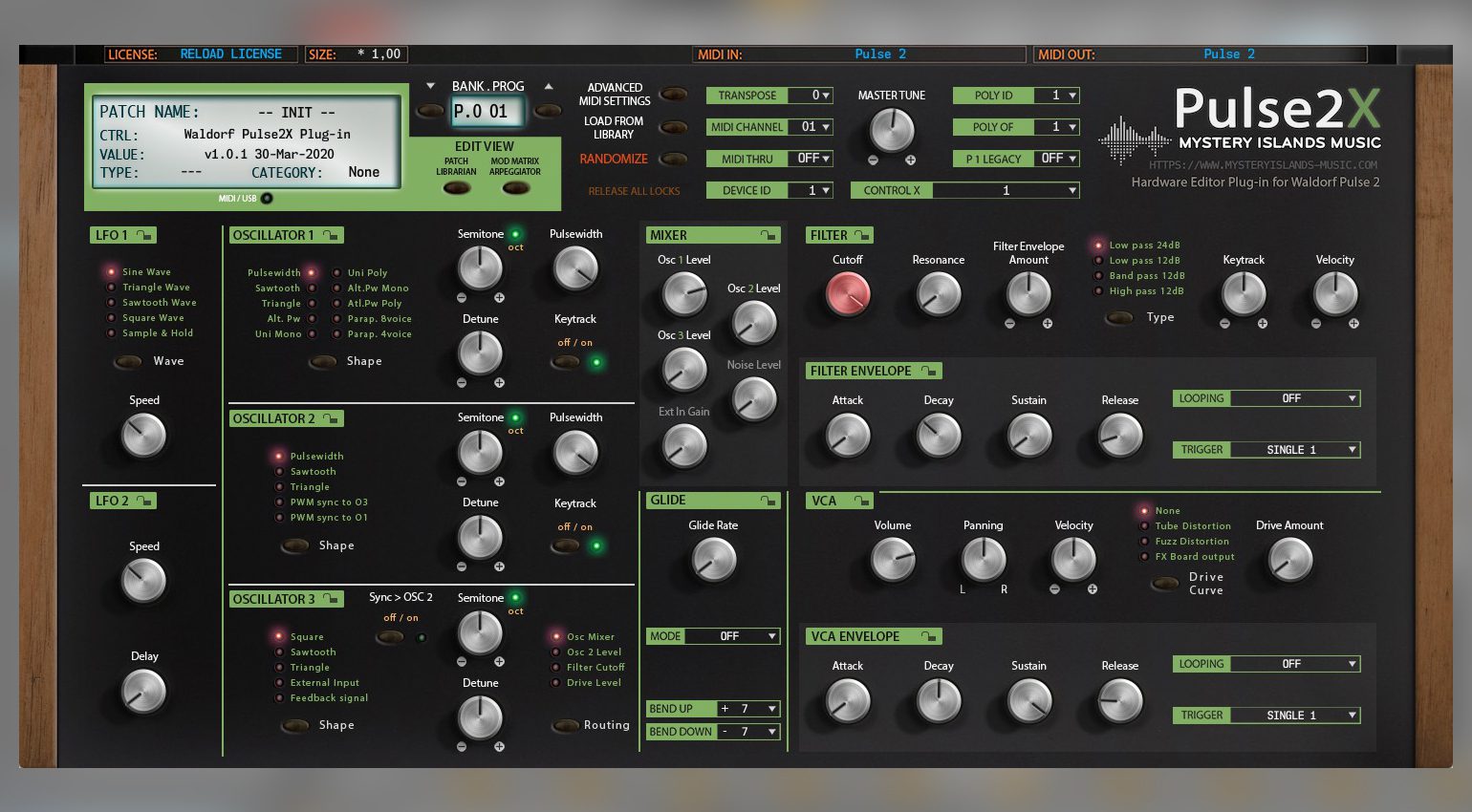Click the Drive Curve selector button
1472x812 pixels.
pyautogui.click(x=1164, y=583)
